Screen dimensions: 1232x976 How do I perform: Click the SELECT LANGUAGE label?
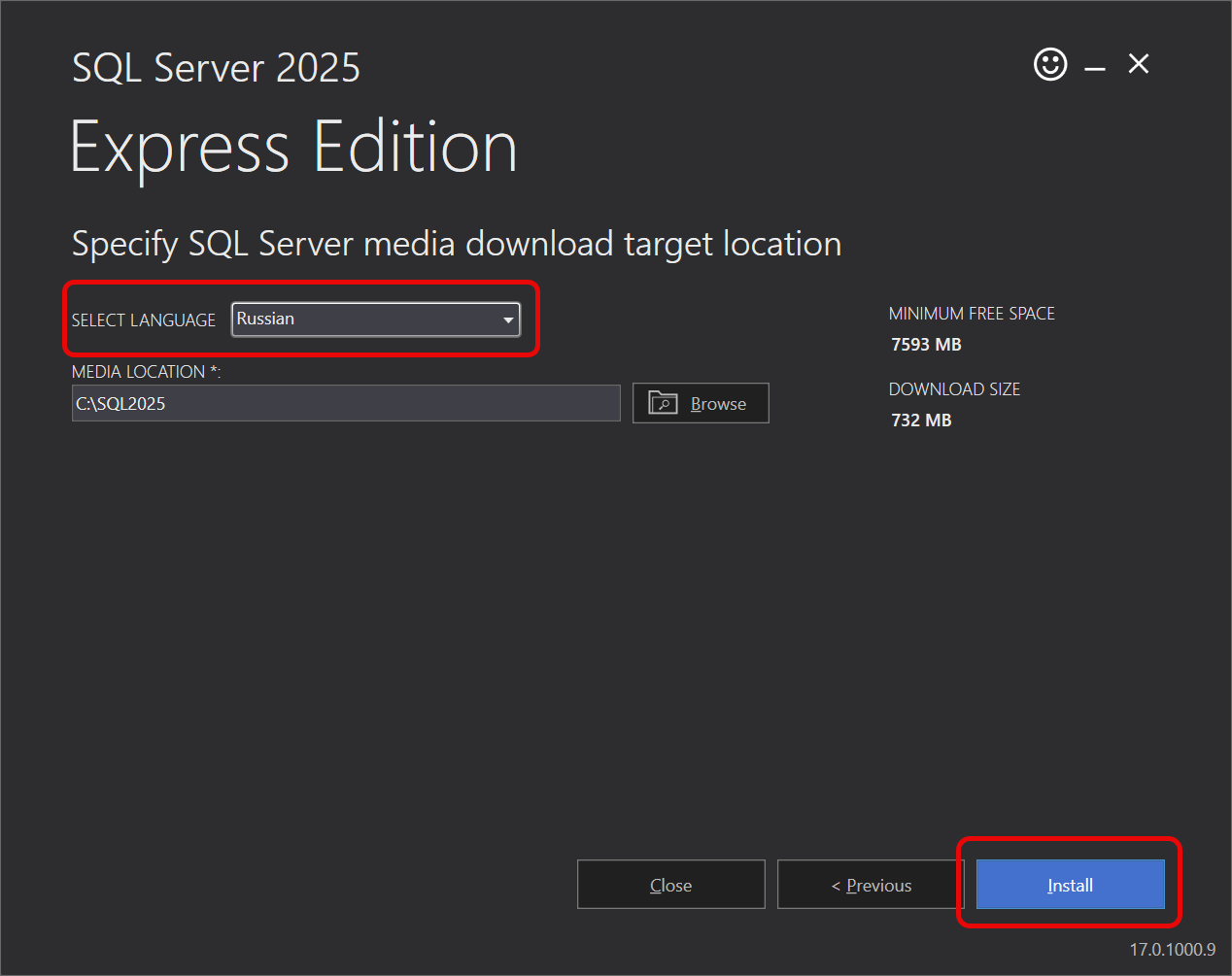(x=144, y=320)
